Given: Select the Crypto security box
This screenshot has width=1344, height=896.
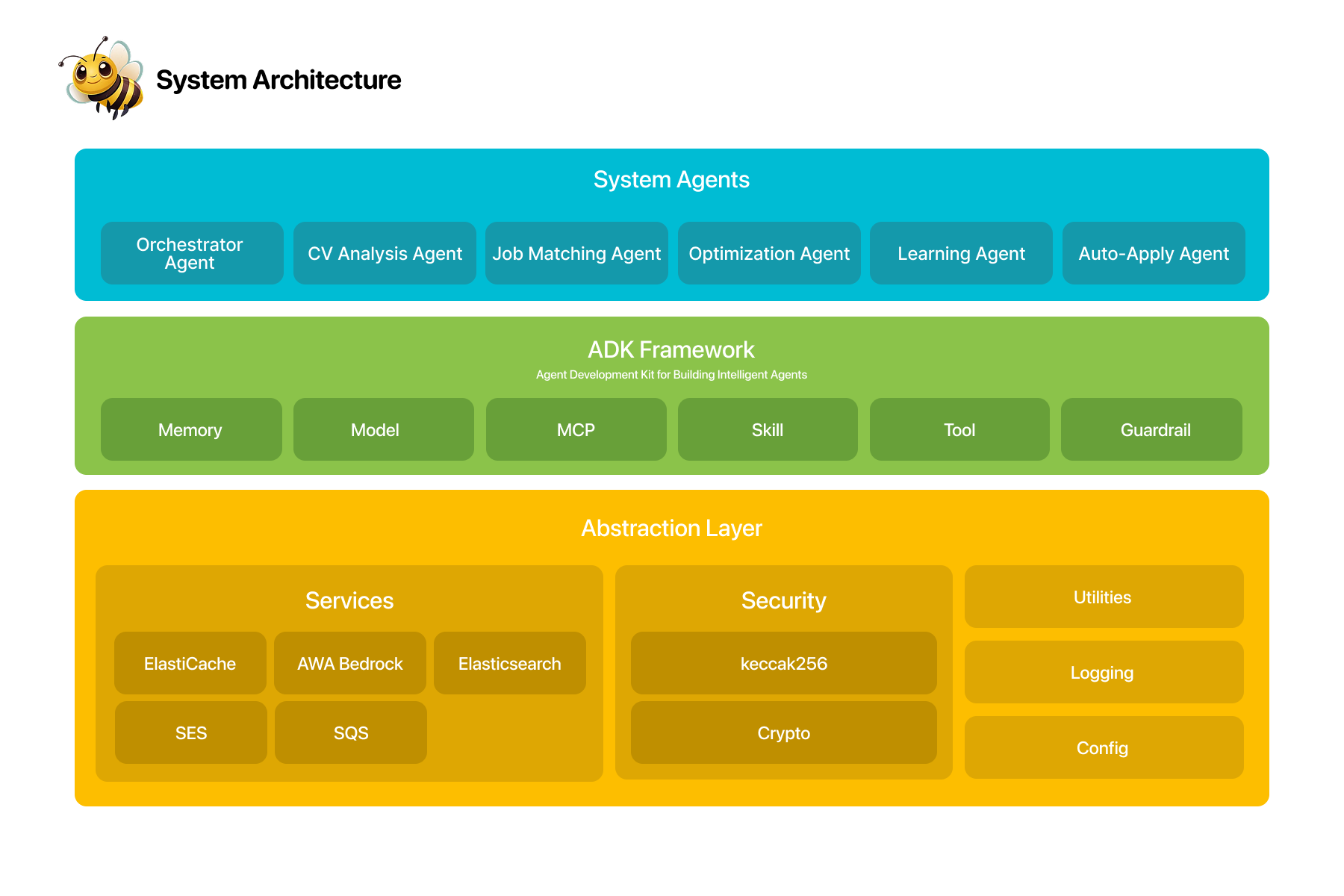Looking at the screenshot, I should click(784, 732).
